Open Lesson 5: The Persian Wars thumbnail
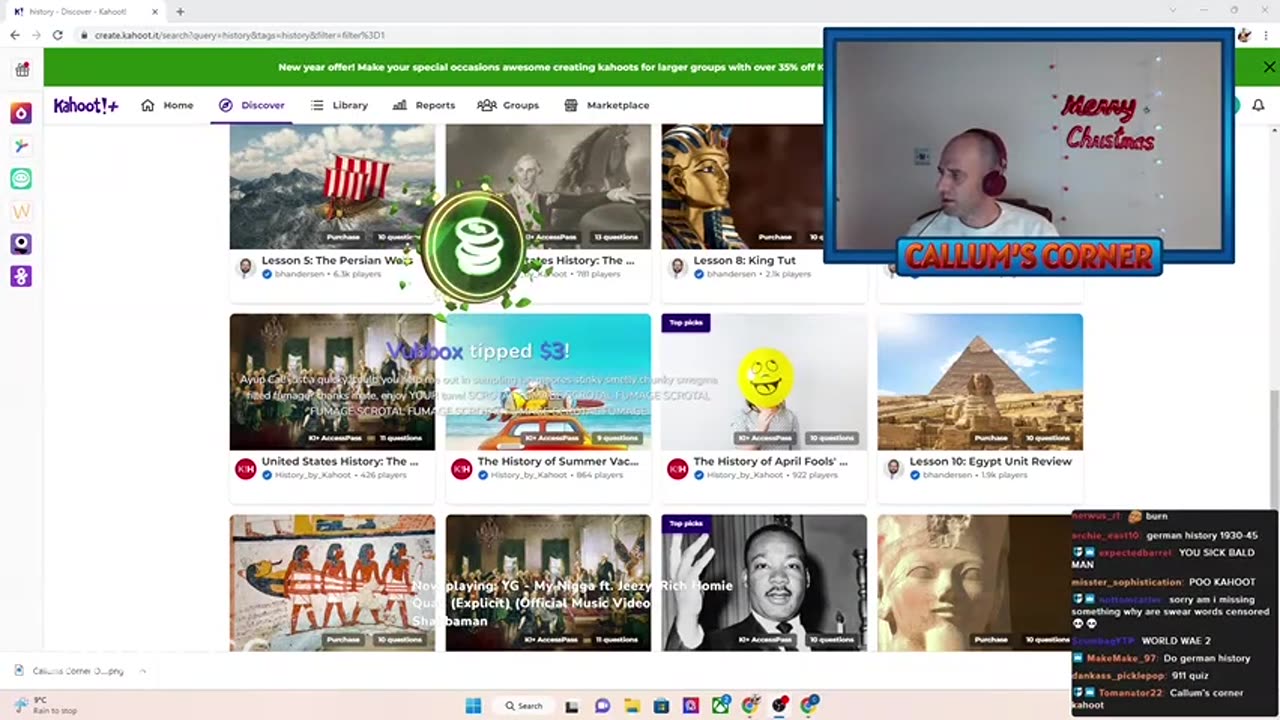1280x720 pixels. (x=332, y=186)
